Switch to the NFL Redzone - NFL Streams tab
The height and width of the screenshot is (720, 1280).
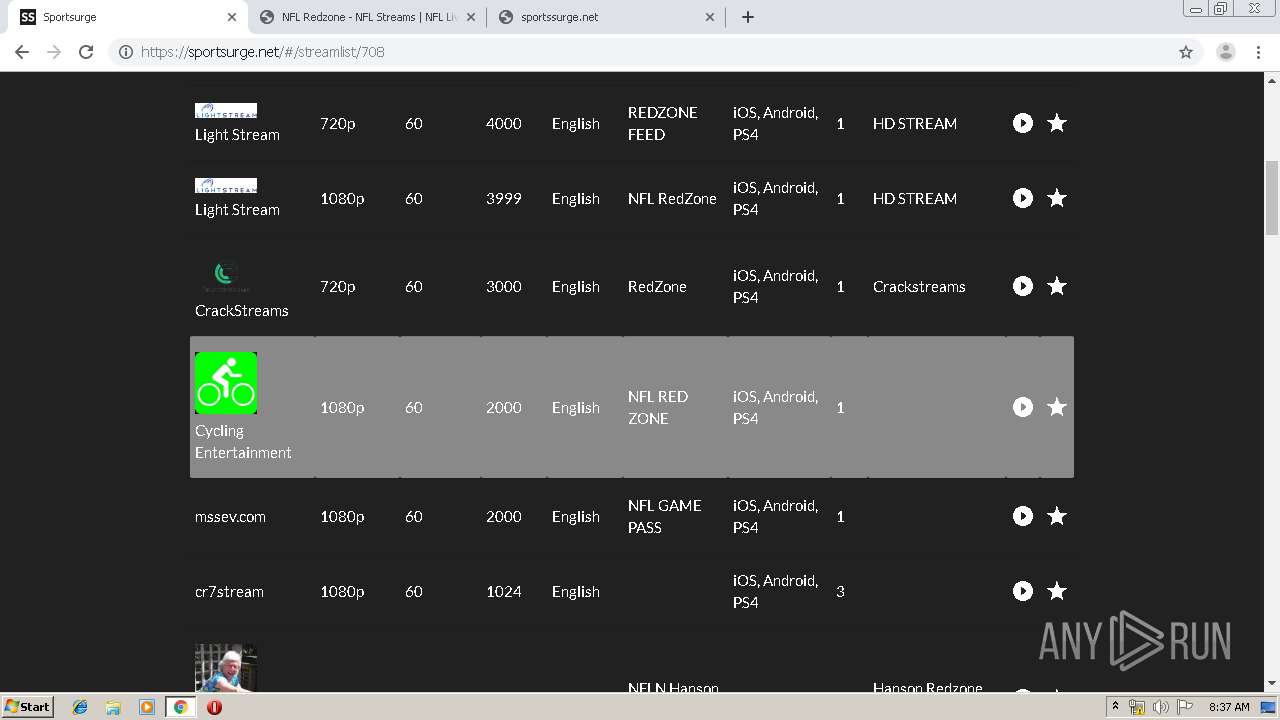click(x=368, y=17)
